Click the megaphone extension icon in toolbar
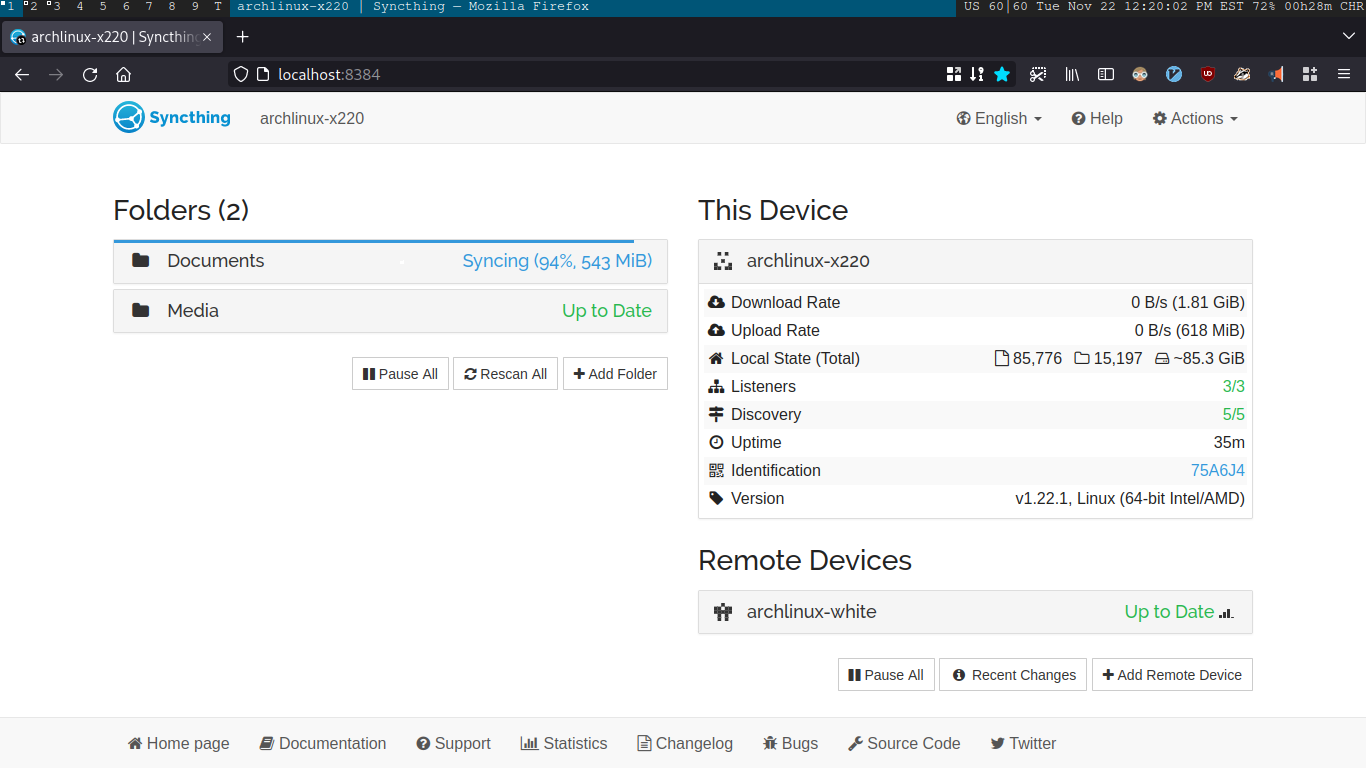Viewport: 1366px width, 768px height. click(x=1276, y=74)
